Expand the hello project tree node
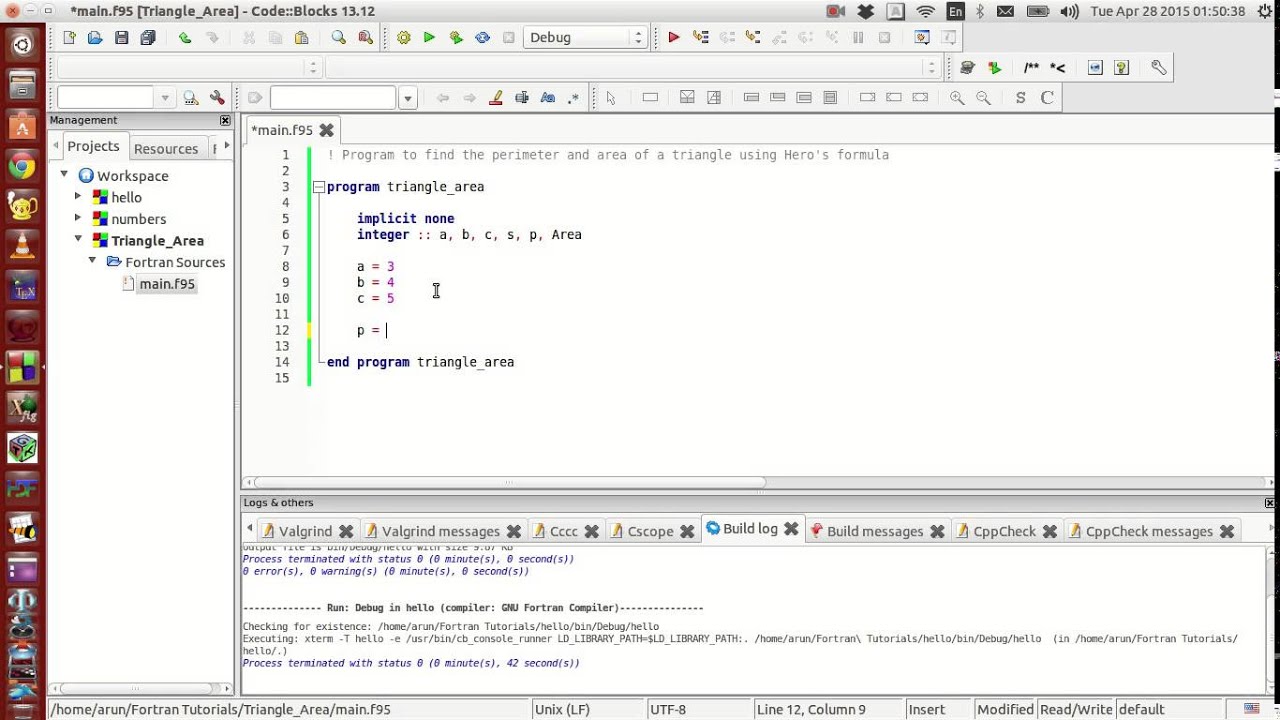Screen dimensions: 1280x720 (78, 197)
